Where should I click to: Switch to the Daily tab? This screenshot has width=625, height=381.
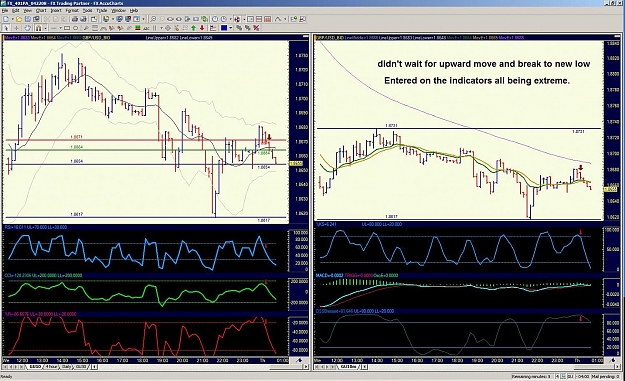(66, 366)
